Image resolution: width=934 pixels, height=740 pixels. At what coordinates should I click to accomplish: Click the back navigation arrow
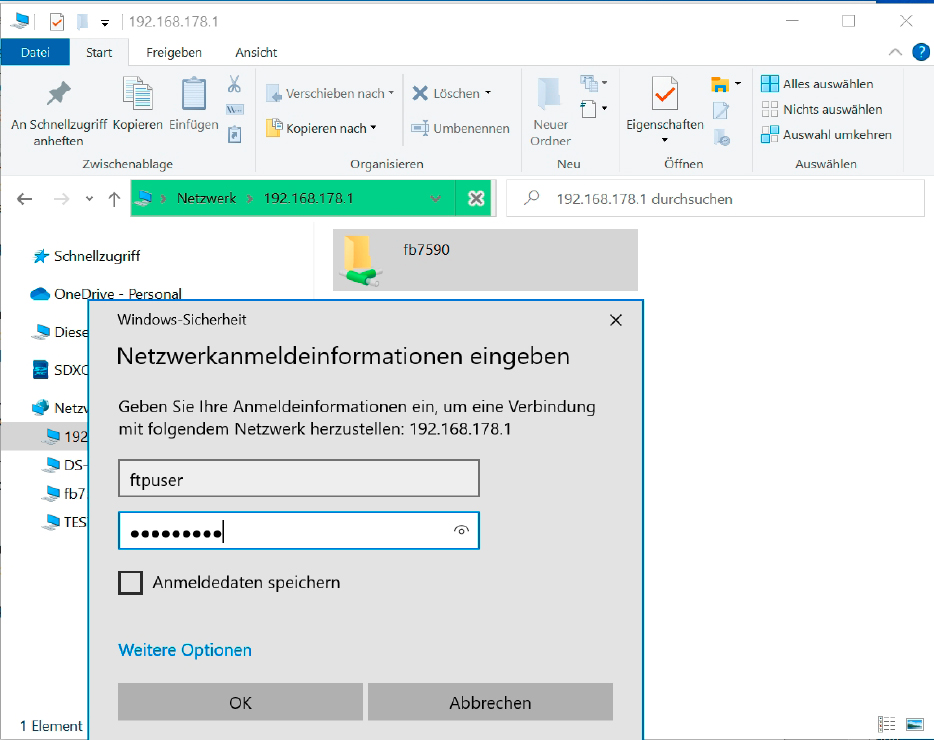(23, 197)
